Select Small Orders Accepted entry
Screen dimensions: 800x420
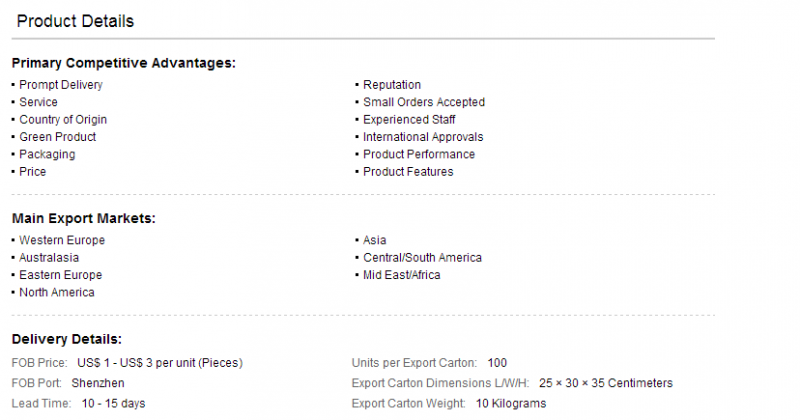coord(424,102)
